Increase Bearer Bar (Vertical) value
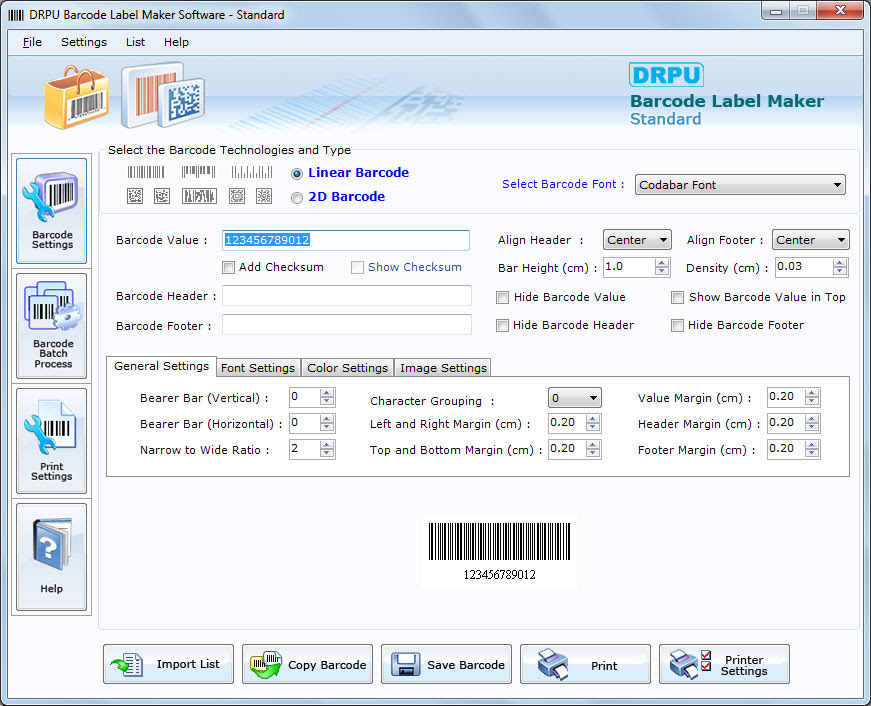The image size is (871, 706). (327, 393)
